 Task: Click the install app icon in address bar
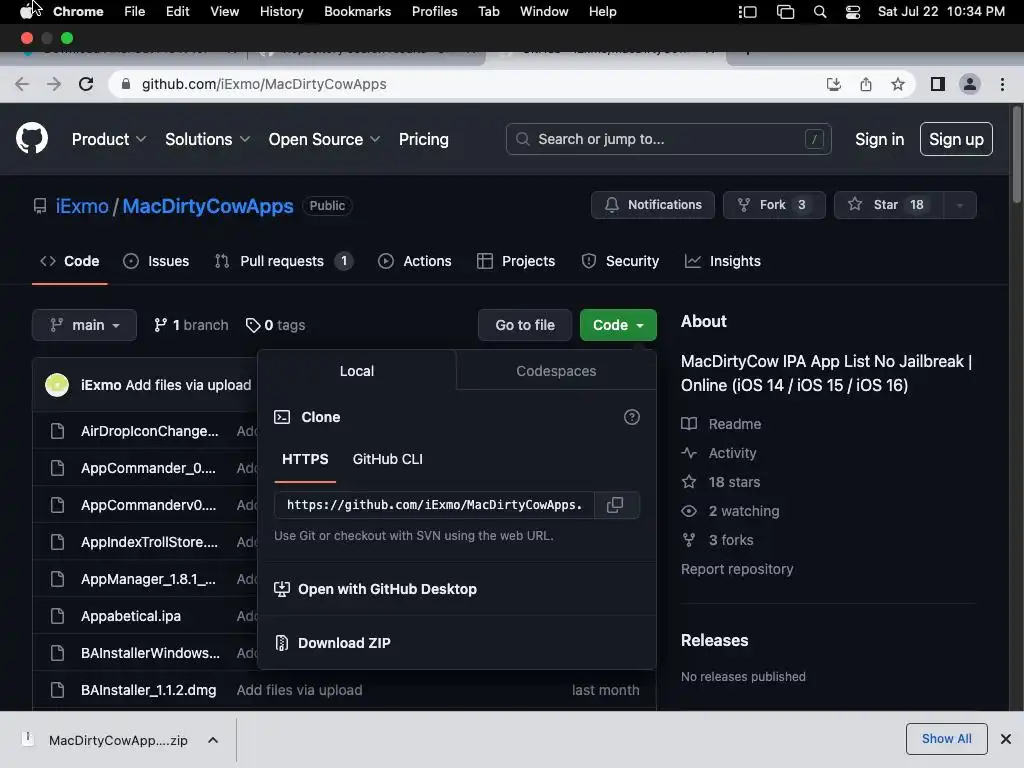(833, 84)
